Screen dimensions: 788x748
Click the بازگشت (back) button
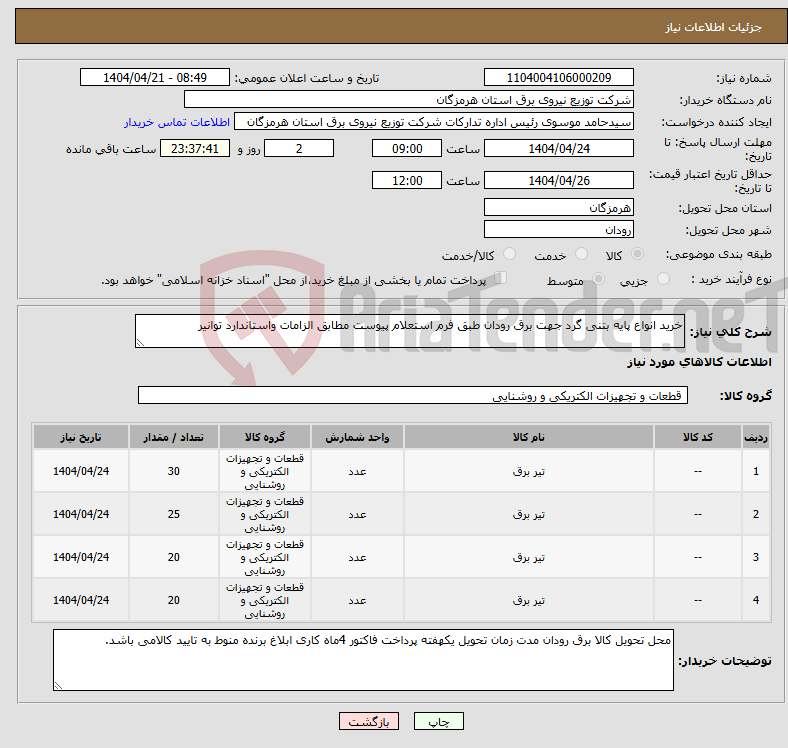(x=369, y=721)
